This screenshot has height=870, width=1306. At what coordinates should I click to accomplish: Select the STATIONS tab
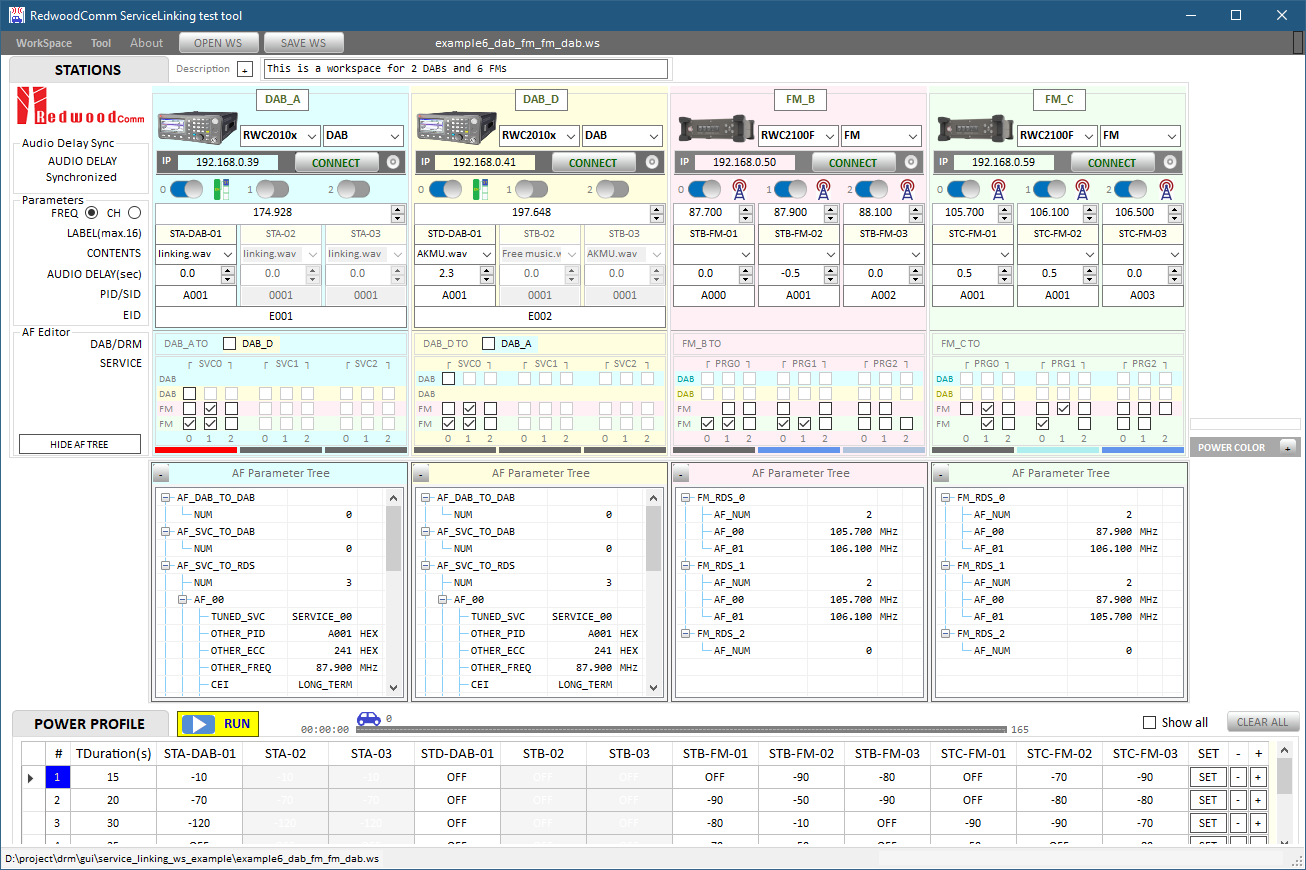click(x=88, y=69)
